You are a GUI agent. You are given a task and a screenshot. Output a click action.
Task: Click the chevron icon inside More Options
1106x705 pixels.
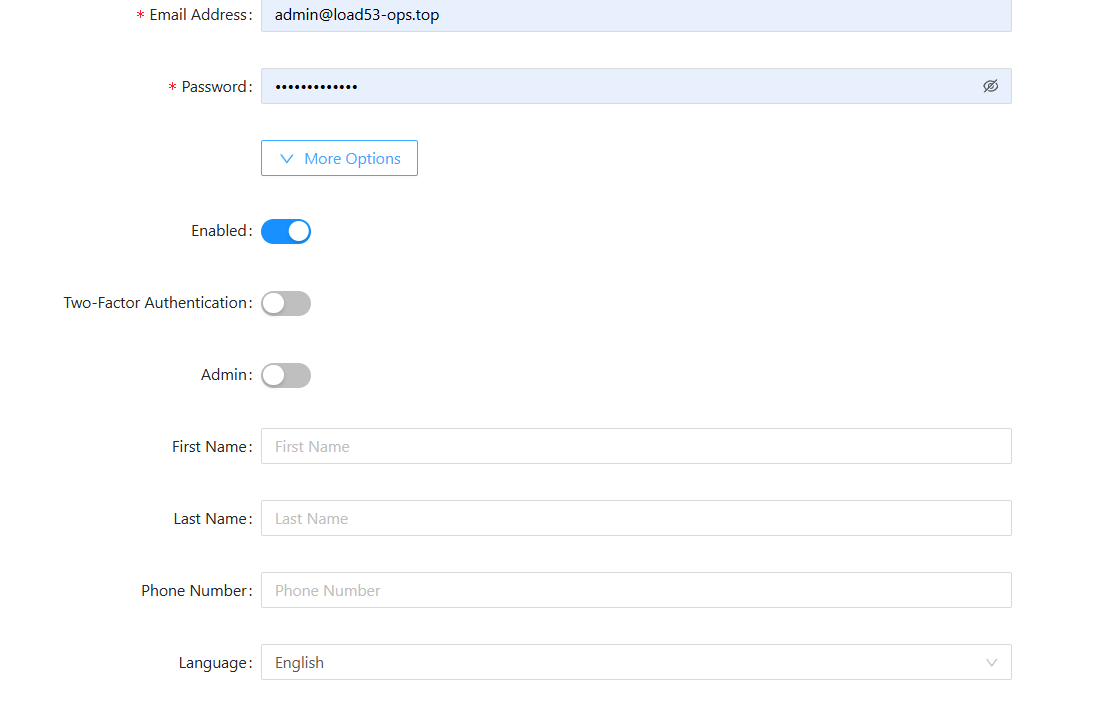point(287,158)
